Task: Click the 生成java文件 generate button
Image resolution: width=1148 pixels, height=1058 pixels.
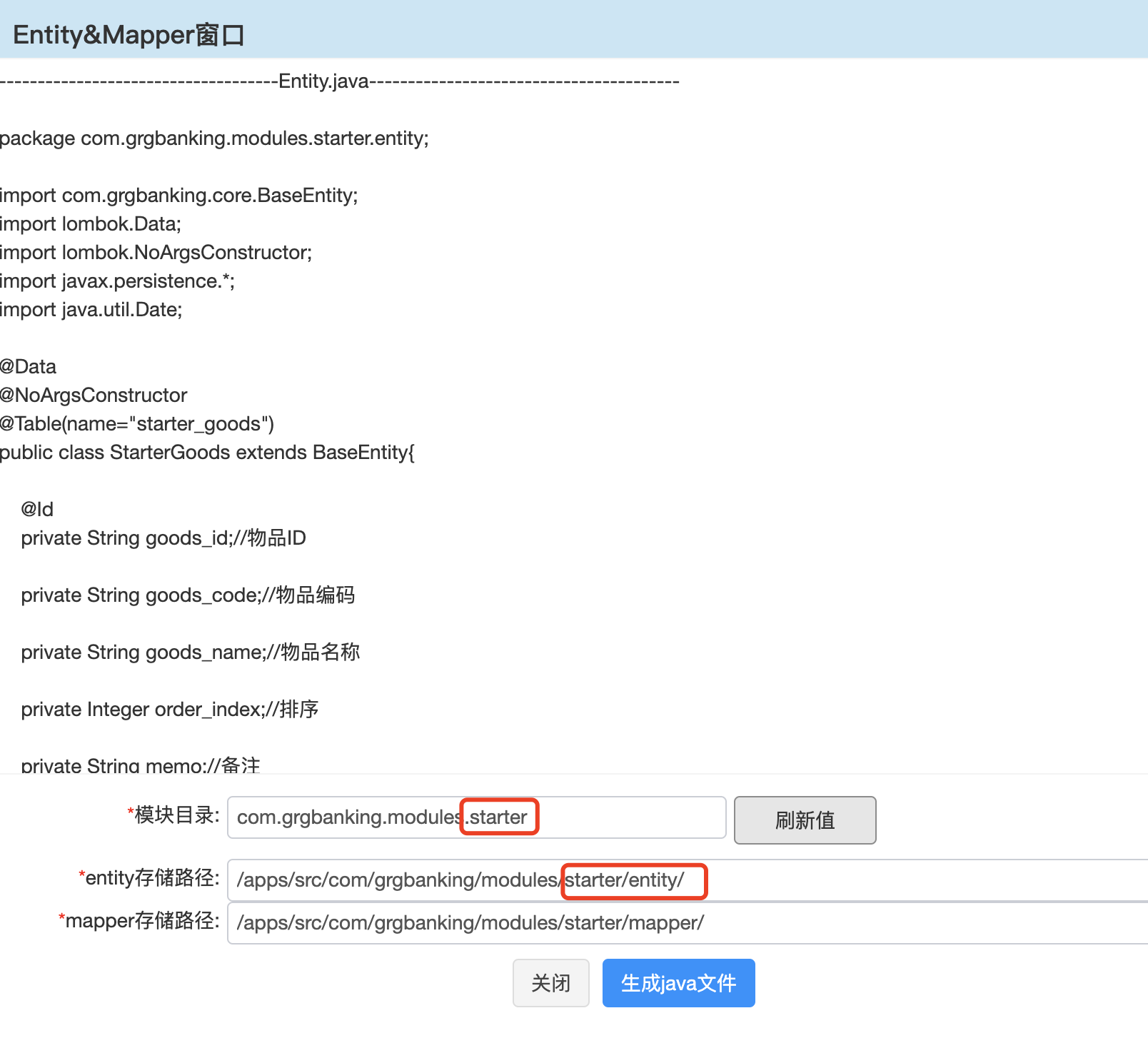Action: 678,983
